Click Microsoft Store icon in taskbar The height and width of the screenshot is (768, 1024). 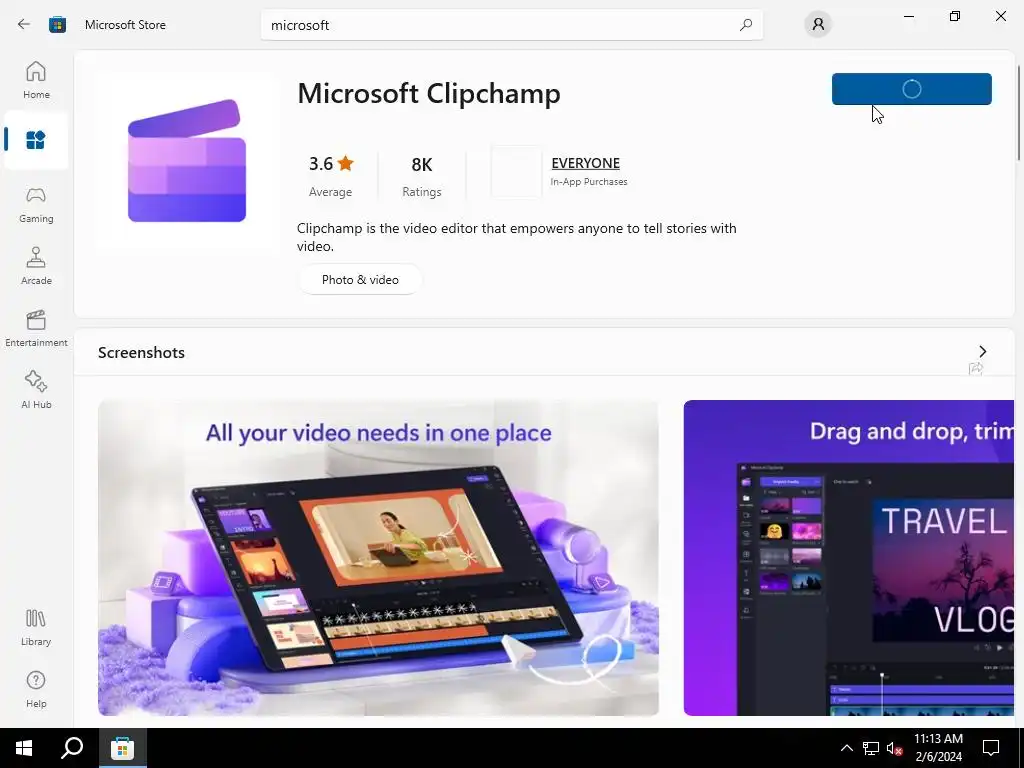[x=122, y=748]
